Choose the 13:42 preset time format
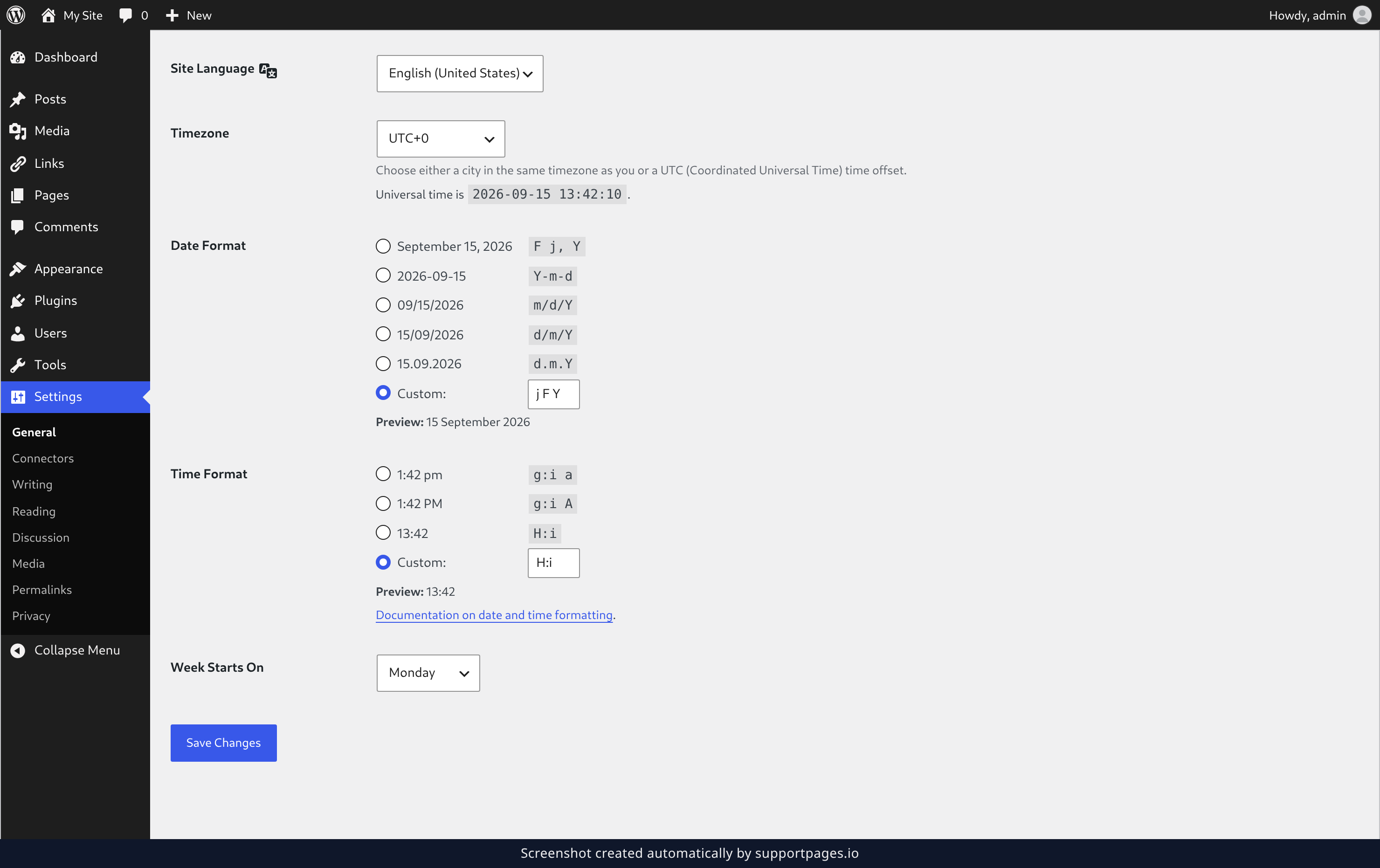This screenshot has width=1380, height=868. tap(383, 533)
